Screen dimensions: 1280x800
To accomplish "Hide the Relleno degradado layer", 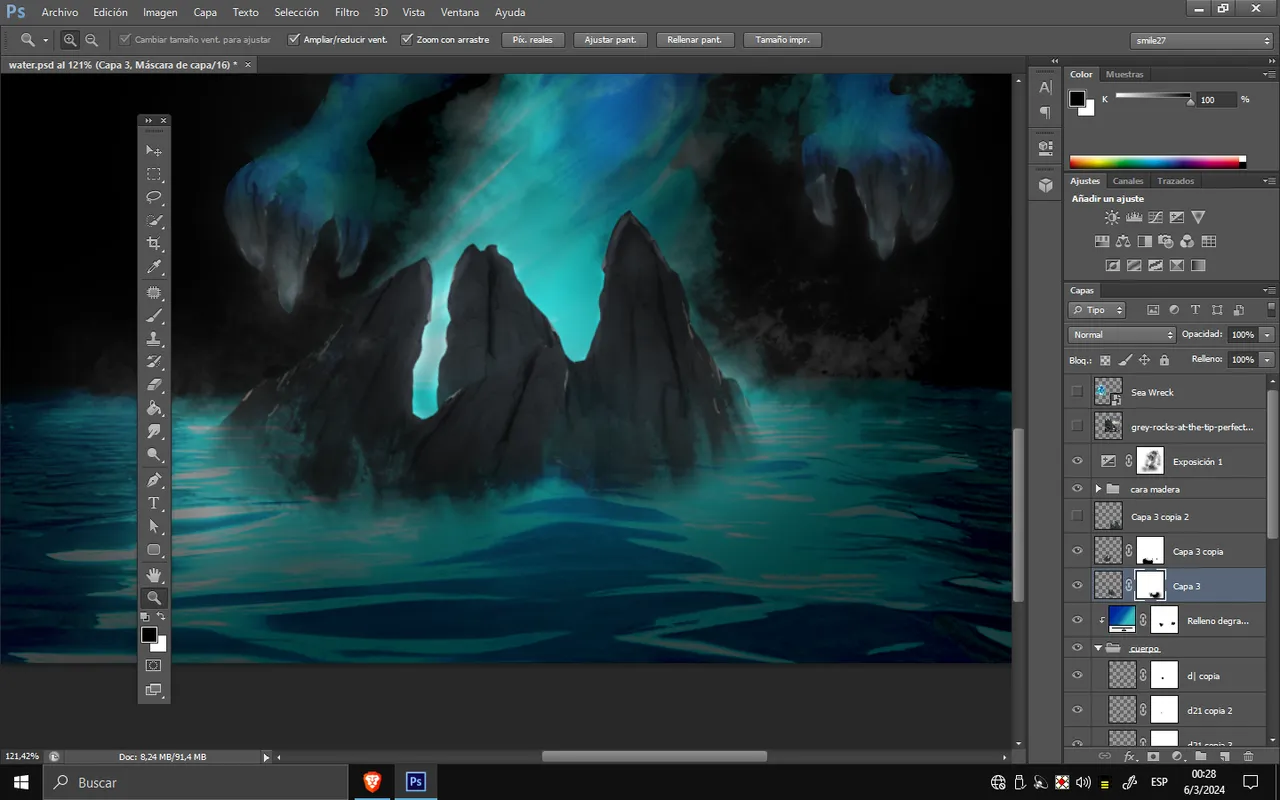I will tap(1077, 620).
